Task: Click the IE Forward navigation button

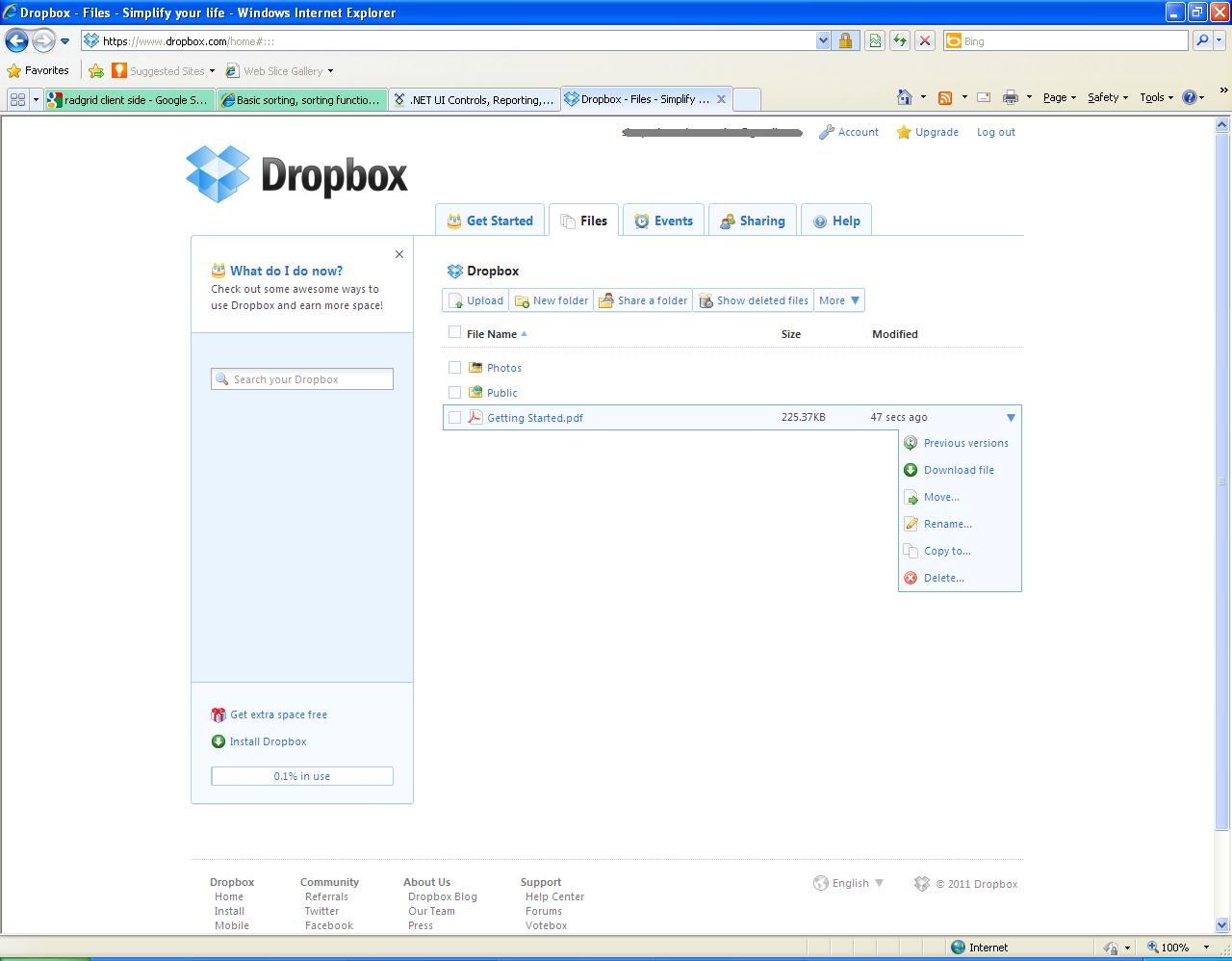Action: [43, 40]
